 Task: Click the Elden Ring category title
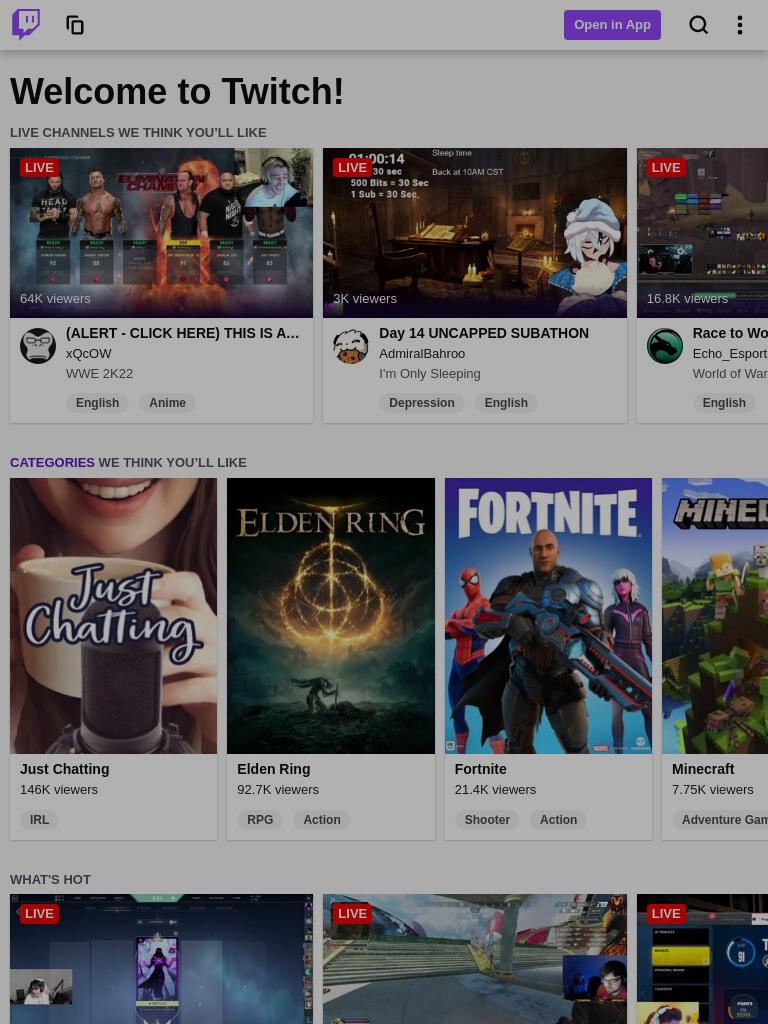tap(274, 769)
